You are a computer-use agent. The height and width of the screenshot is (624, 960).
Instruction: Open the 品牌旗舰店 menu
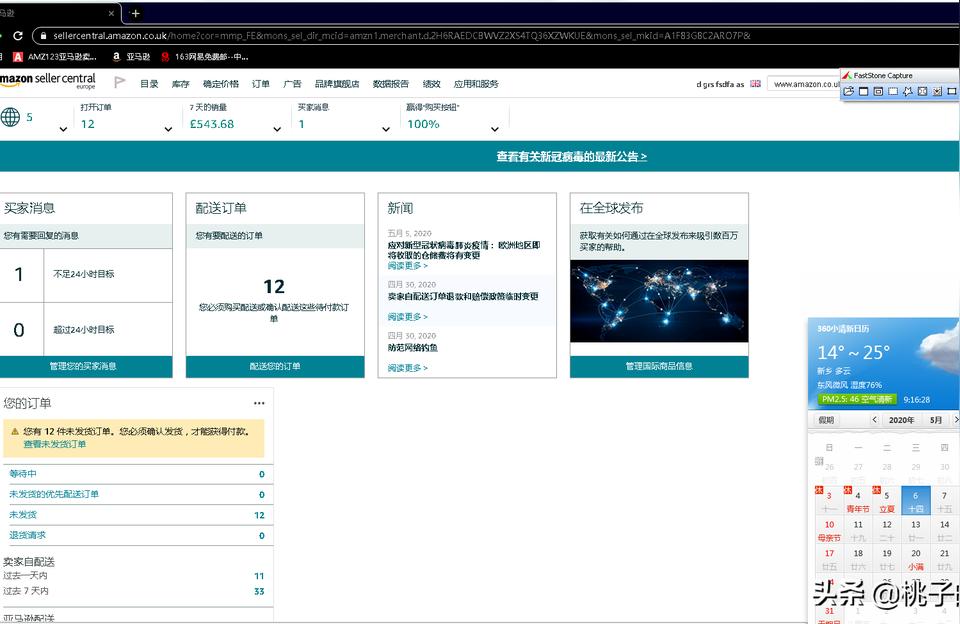point(337,84)
